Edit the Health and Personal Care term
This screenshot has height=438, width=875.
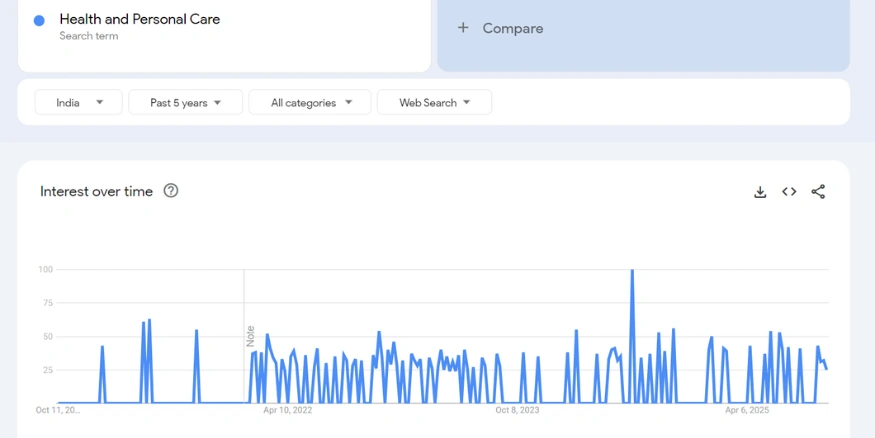(140, 19)
